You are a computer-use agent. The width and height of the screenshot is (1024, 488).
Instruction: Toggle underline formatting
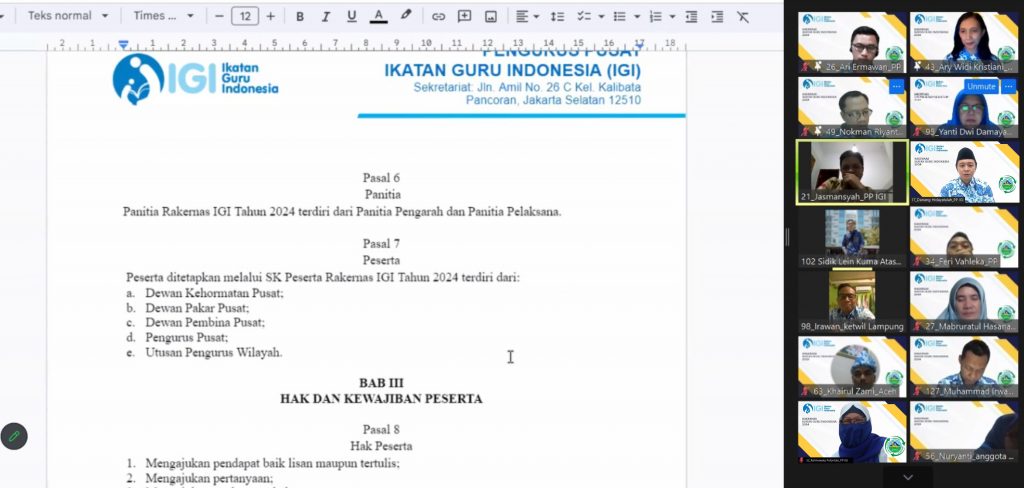tap(352, 17)
